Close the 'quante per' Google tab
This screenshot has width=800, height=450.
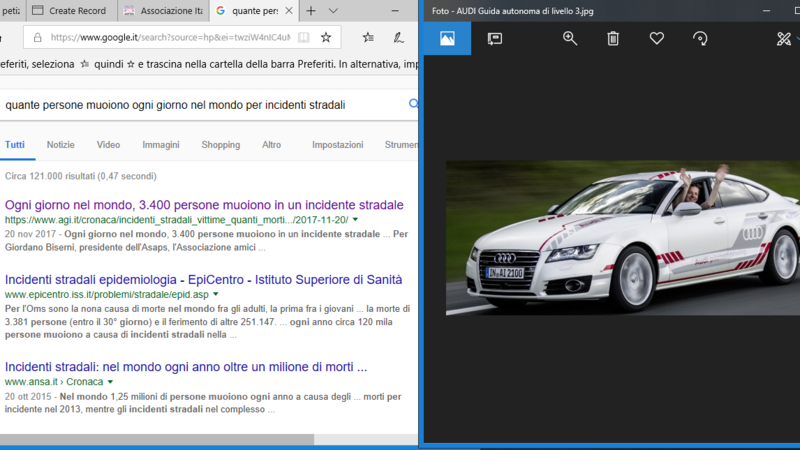(x=289, y=11)
